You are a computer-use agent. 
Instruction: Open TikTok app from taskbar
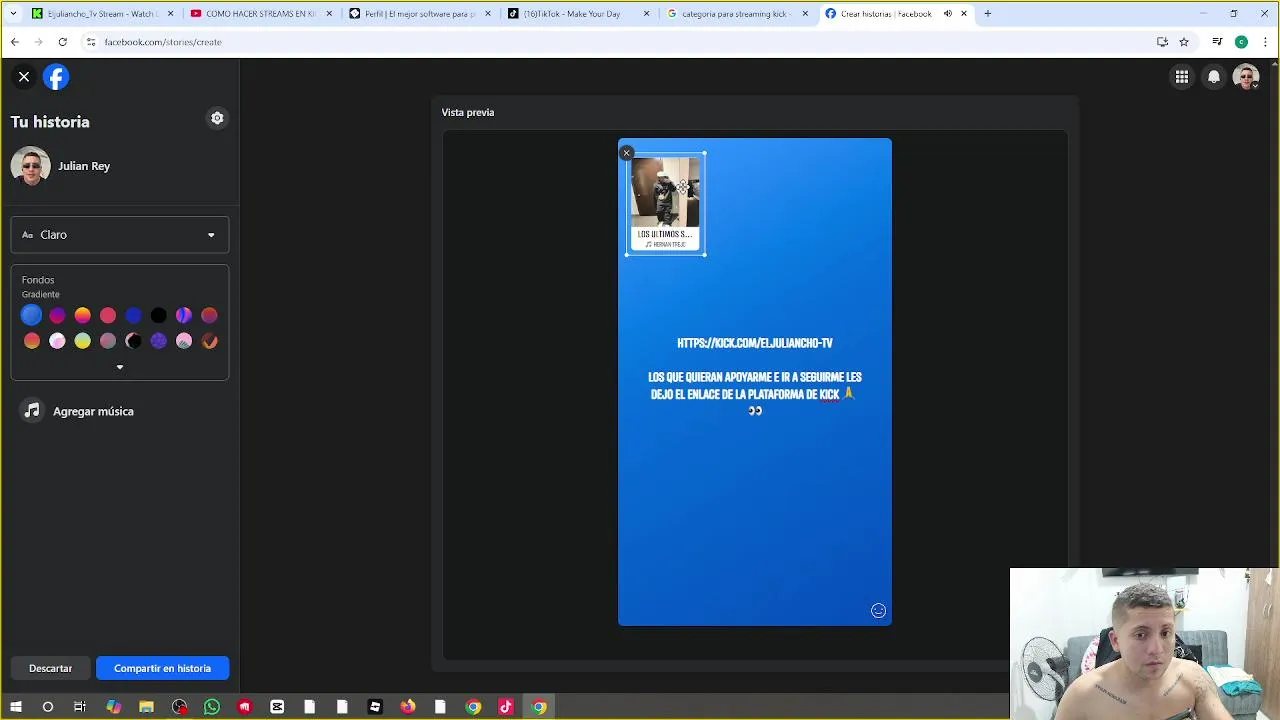[x=506, y=707]
